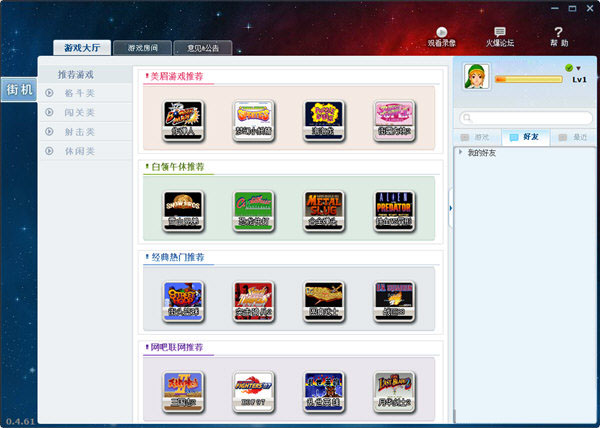Screen dimensions: 600x428
Task: Click the search magnifier icon
Action: [467, 118]
